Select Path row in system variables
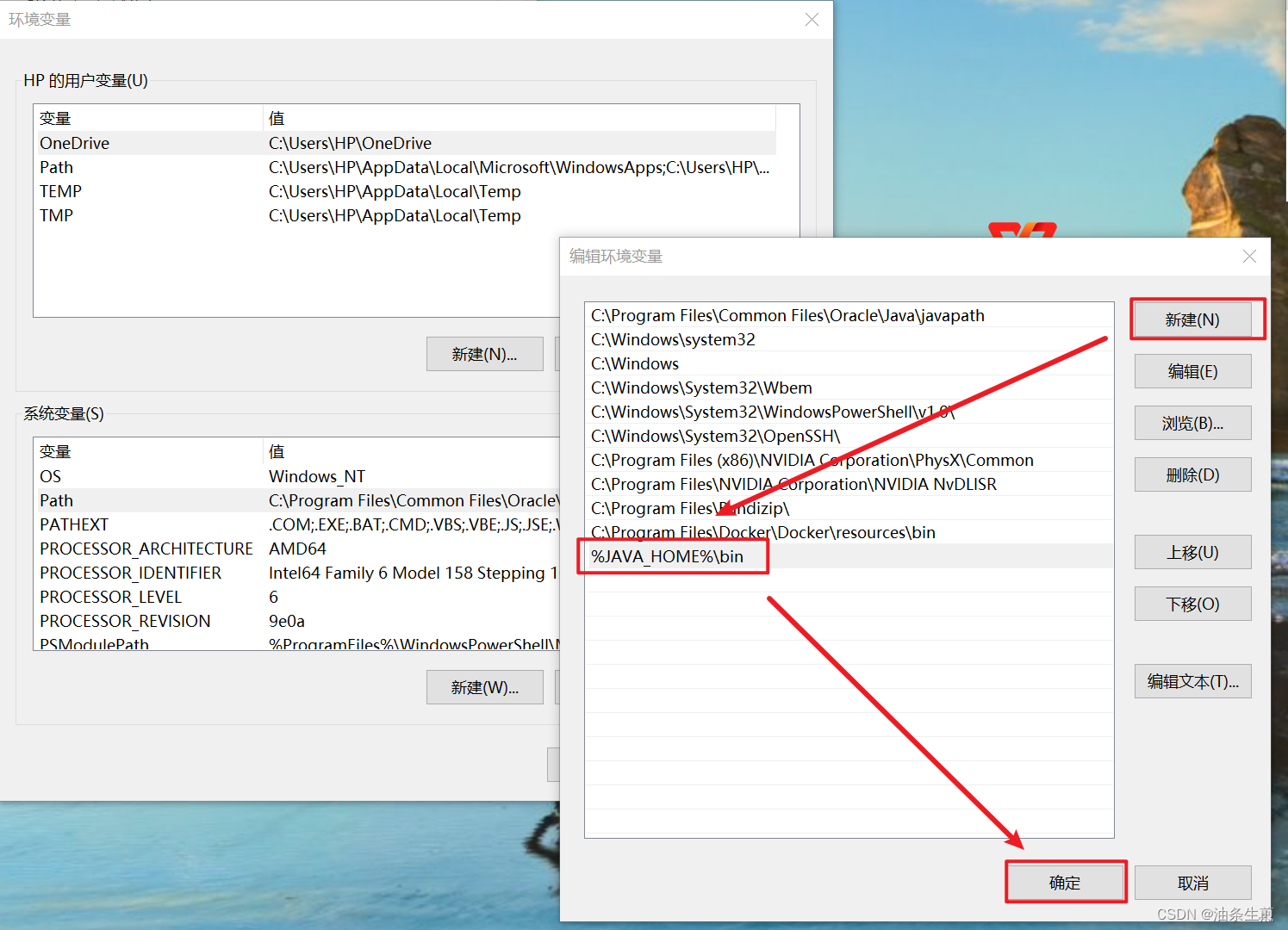This screenshot has width=1288, height=930. tap(297, 500)
